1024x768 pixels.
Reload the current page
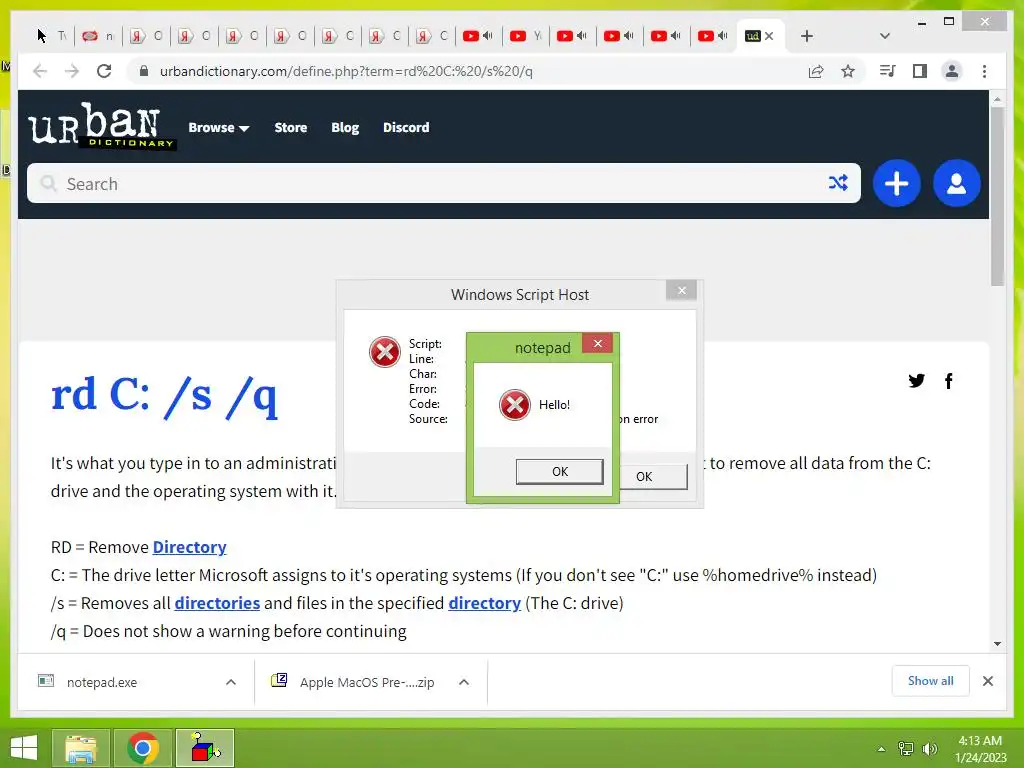[104, 71]
